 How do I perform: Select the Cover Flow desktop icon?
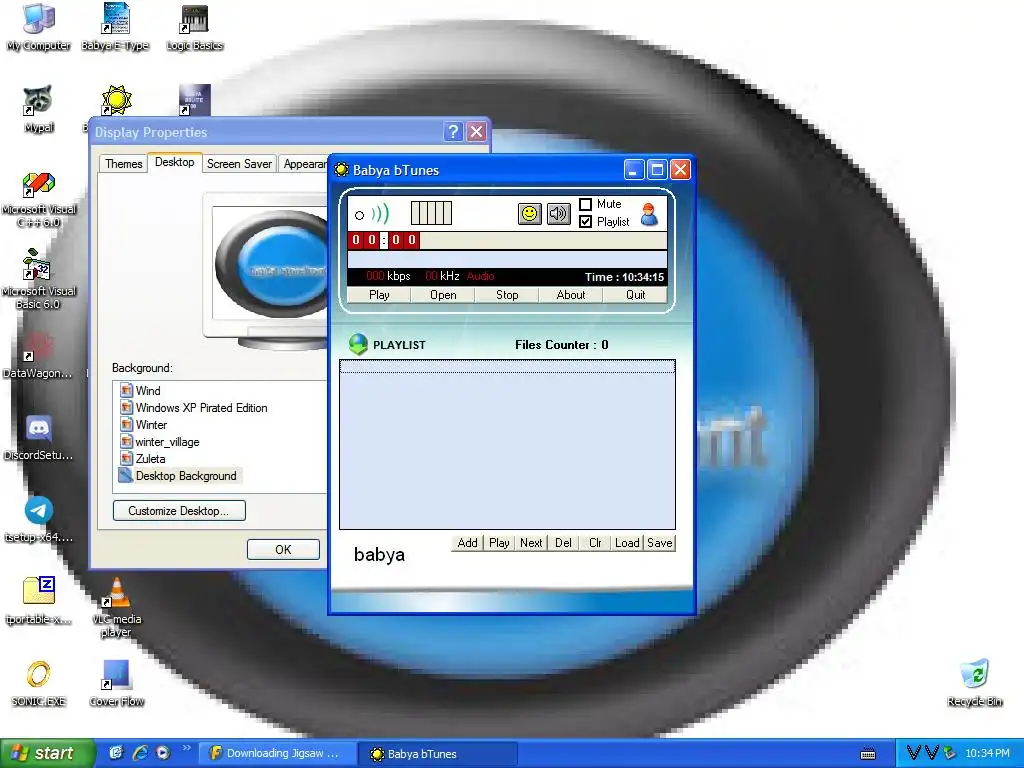coord(116,683)
